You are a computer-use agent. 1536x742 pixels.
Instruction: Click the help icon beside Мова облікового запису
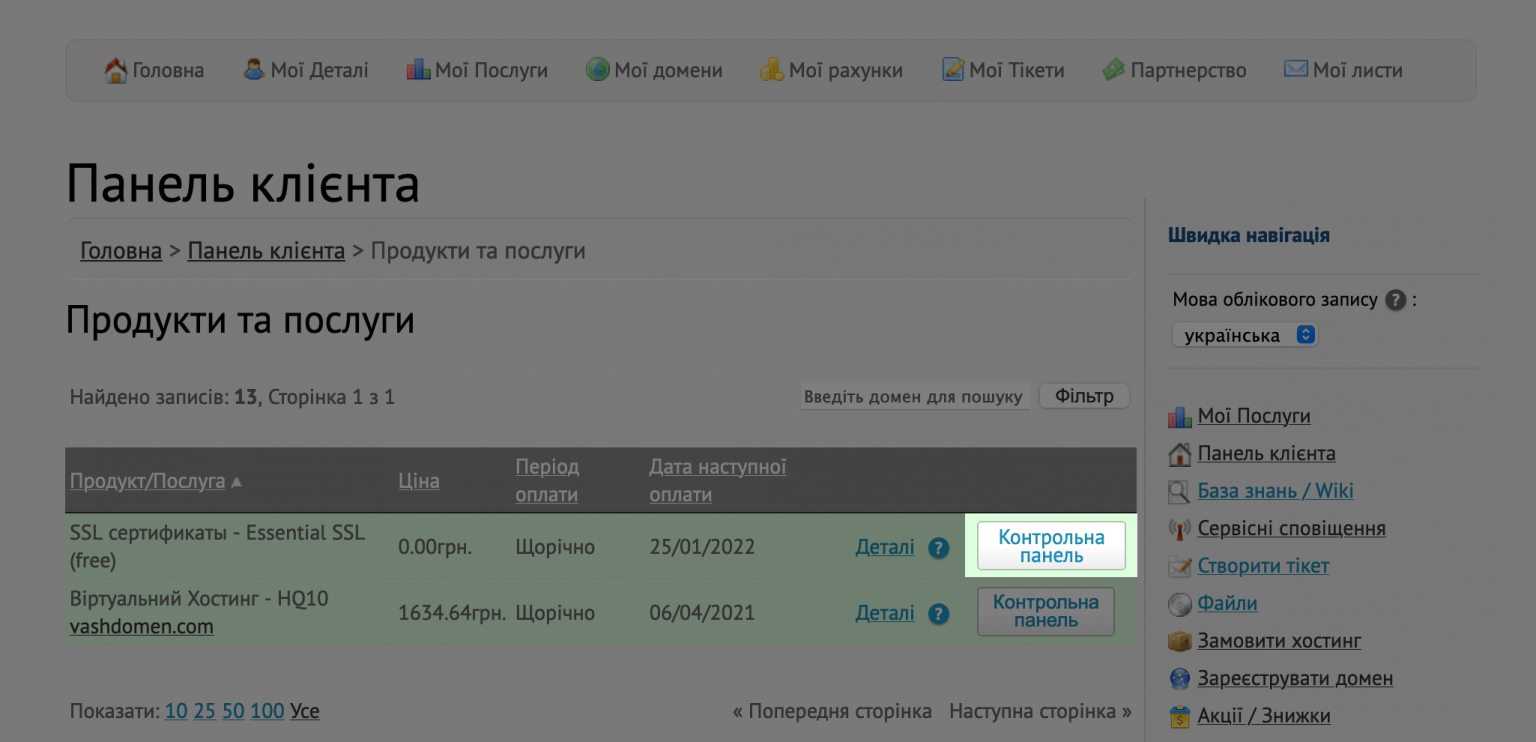point(1395,299)
